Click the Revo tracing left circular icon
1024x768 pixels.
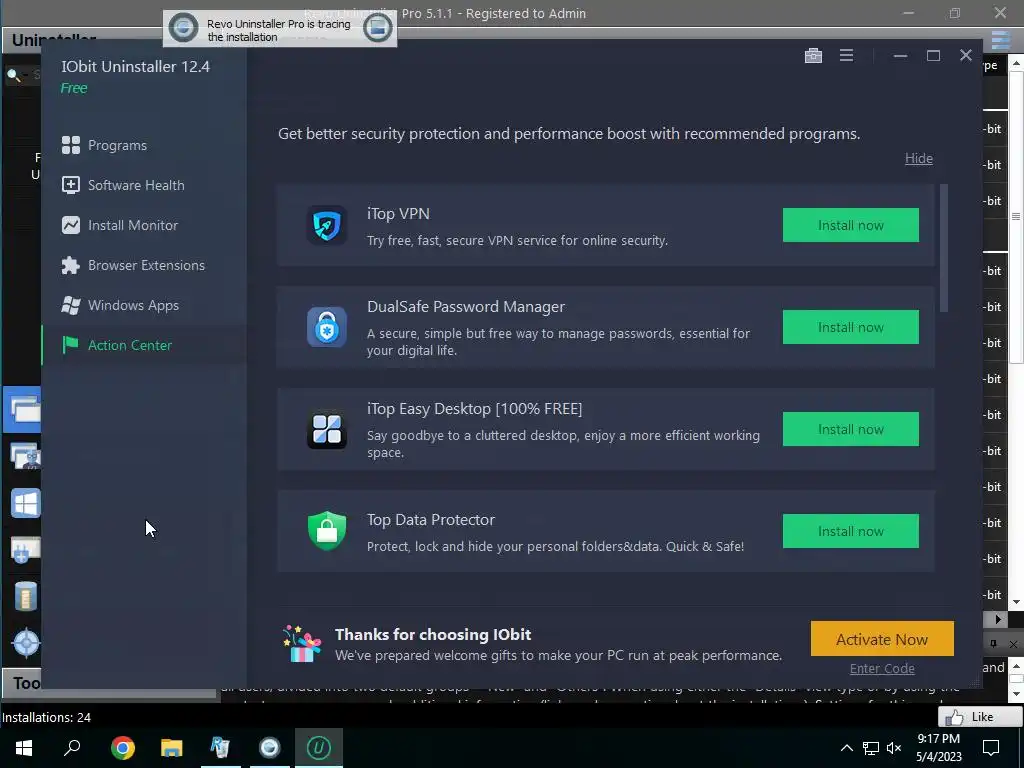coord(184,28)
